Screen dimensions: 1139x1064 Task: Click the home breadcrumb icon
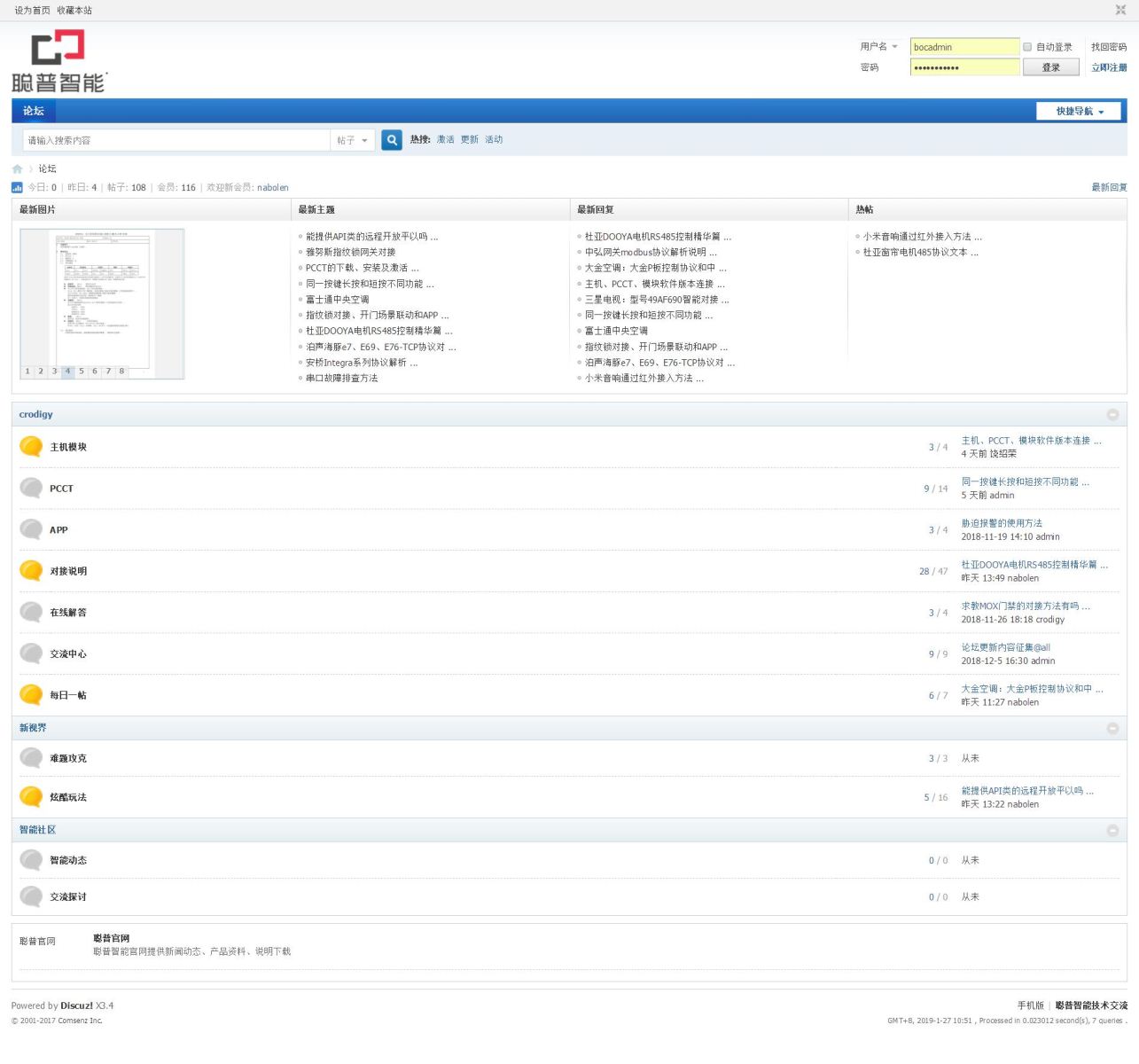[17, 169]
